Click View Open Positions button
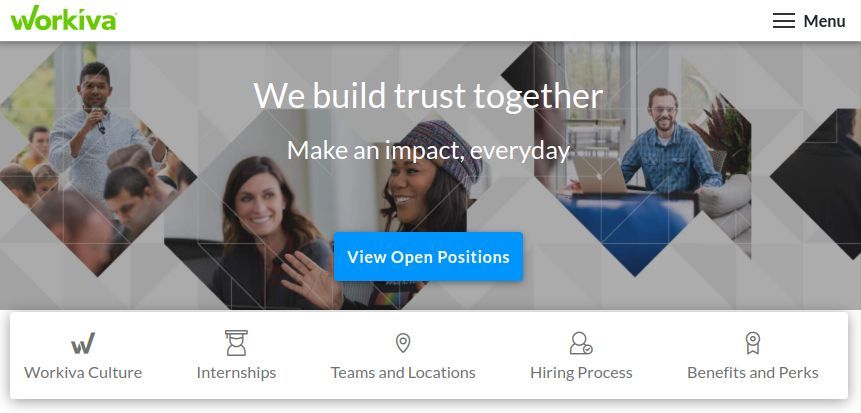The image size is (861, 413). tap(428, 256)
